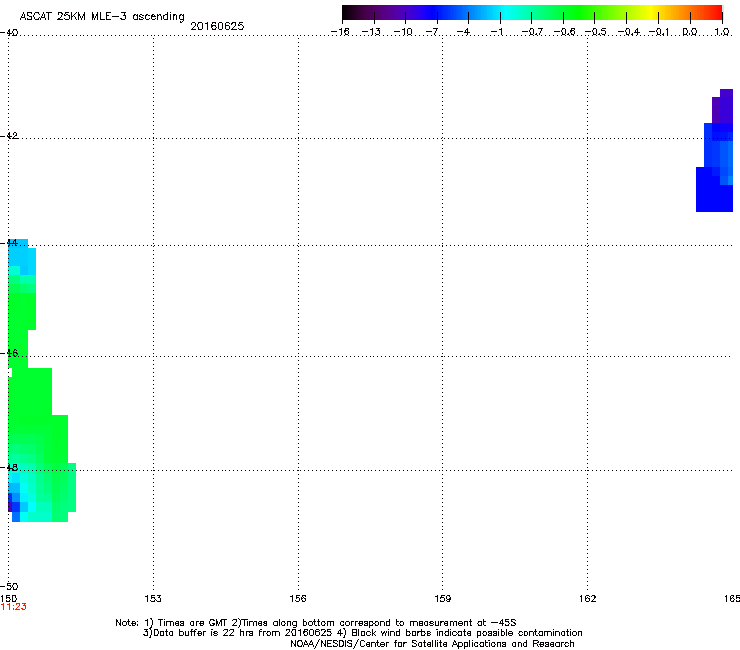Click the -16 color bar label
740x650 pixels.
tap(340, 32)
